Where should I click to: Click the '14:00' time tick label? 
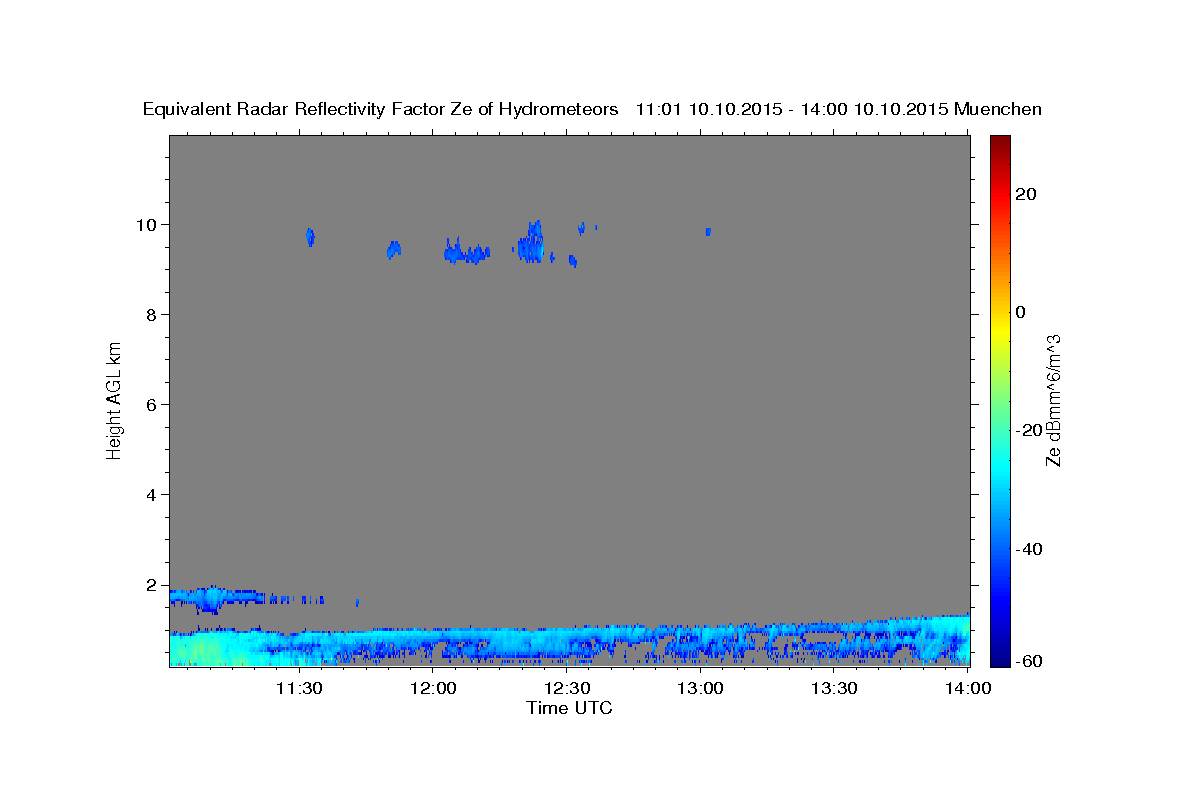pos(968,688)
